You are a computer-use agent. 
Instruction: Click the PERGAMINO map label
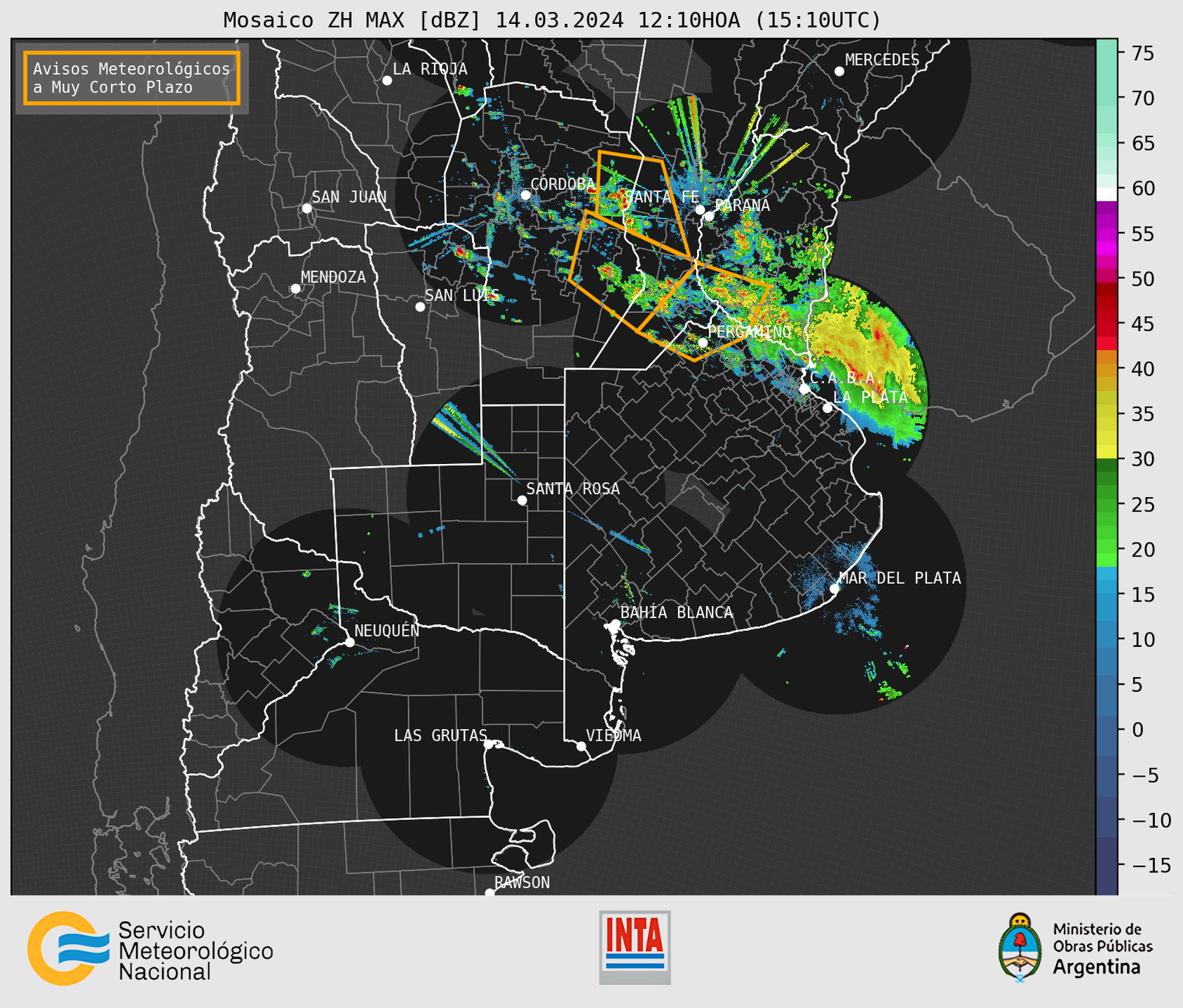[750, 332]
